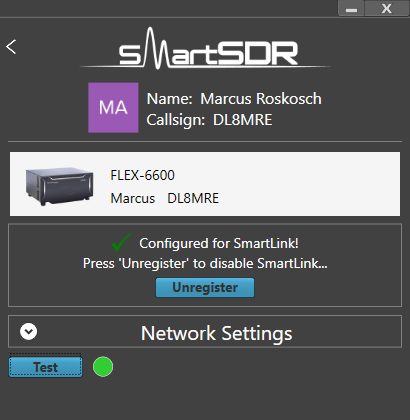Image resolution: width=410 pixels, height=420 pixels.
Task: Open the Network Settings section header
Action: click(x=205, y=331)
